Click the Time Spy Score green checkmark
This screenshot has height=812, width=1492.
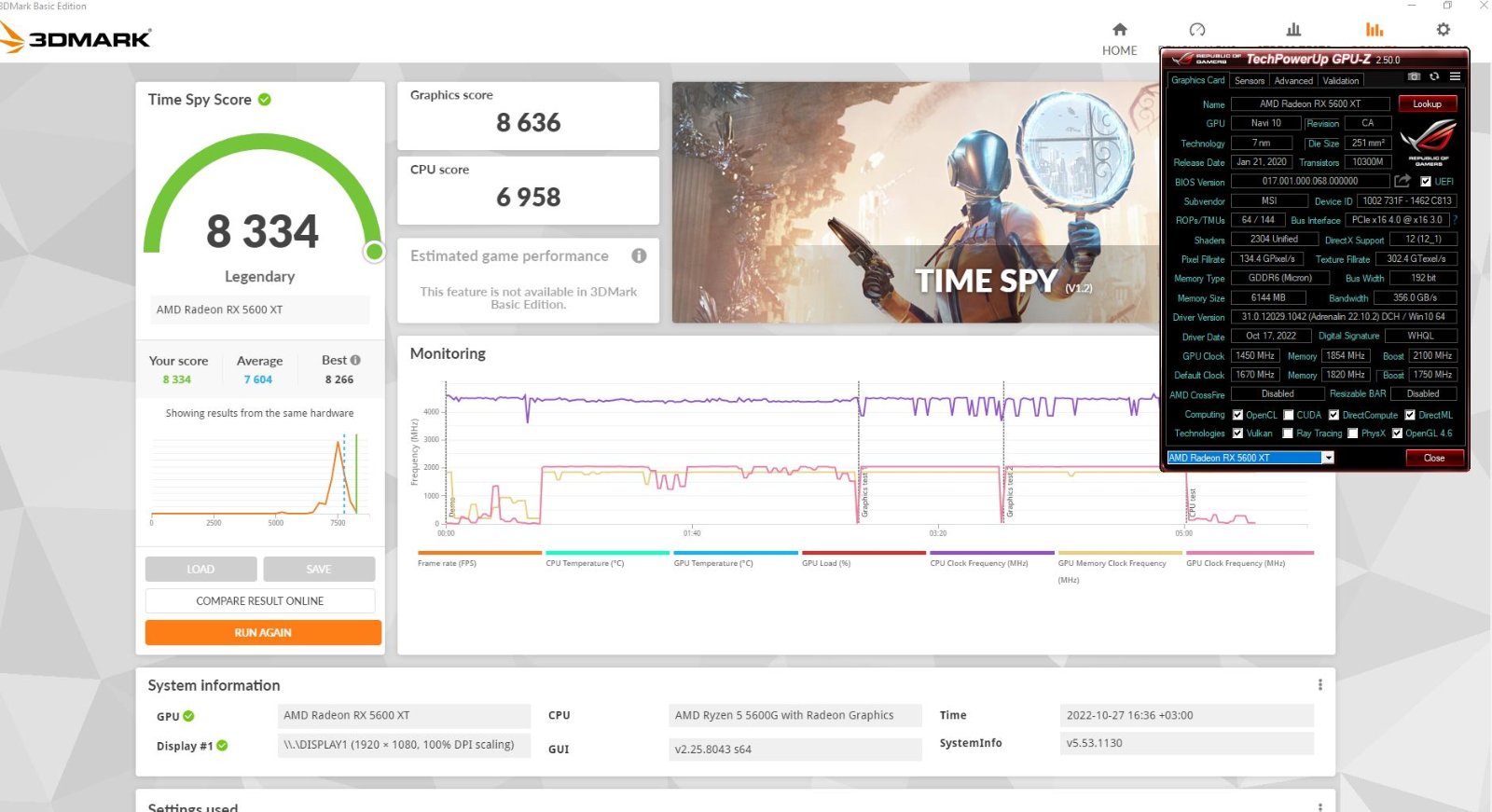pos(265,99)
